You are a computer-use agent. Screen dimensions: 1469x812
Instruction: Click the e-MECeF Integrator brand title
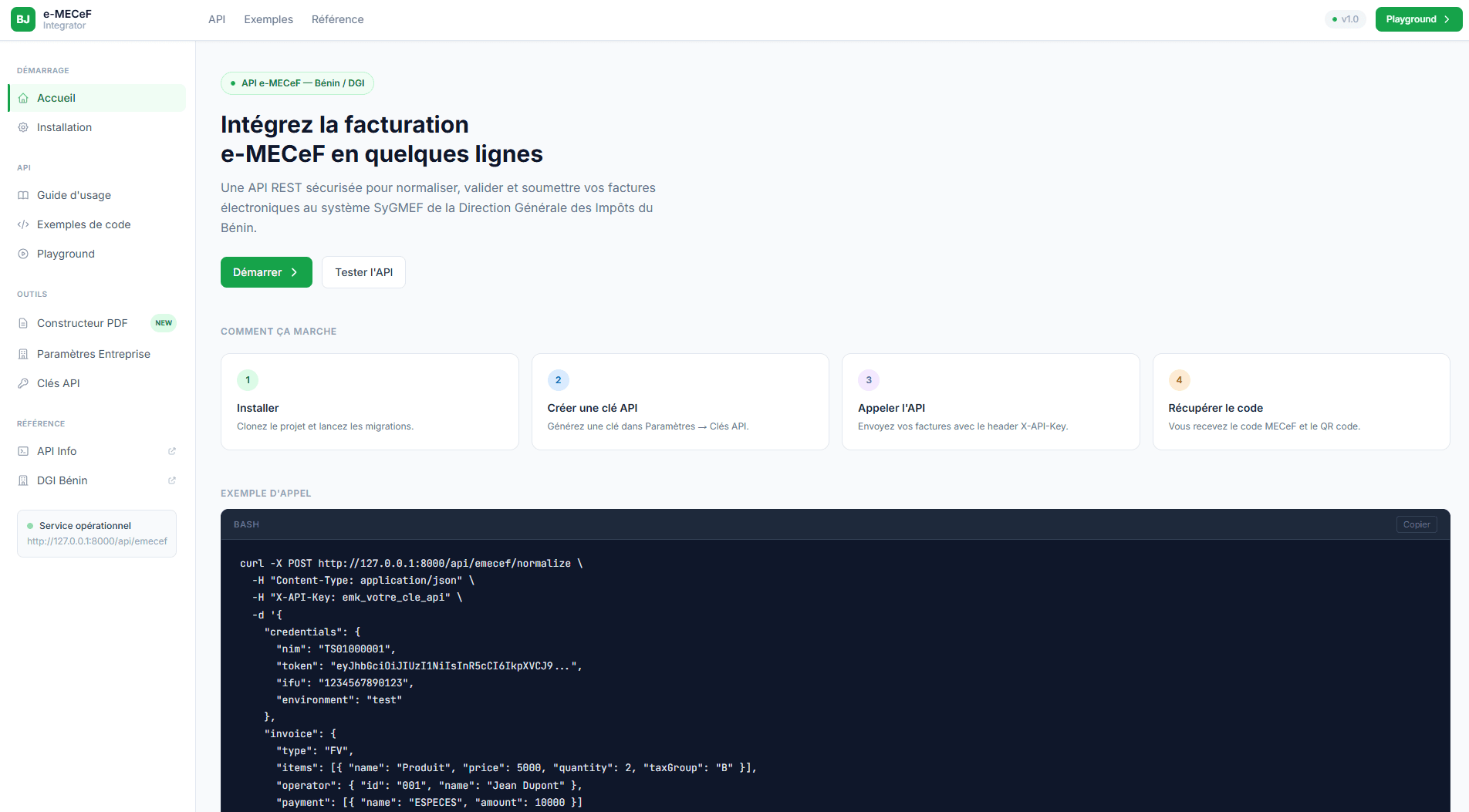(67, 19)
